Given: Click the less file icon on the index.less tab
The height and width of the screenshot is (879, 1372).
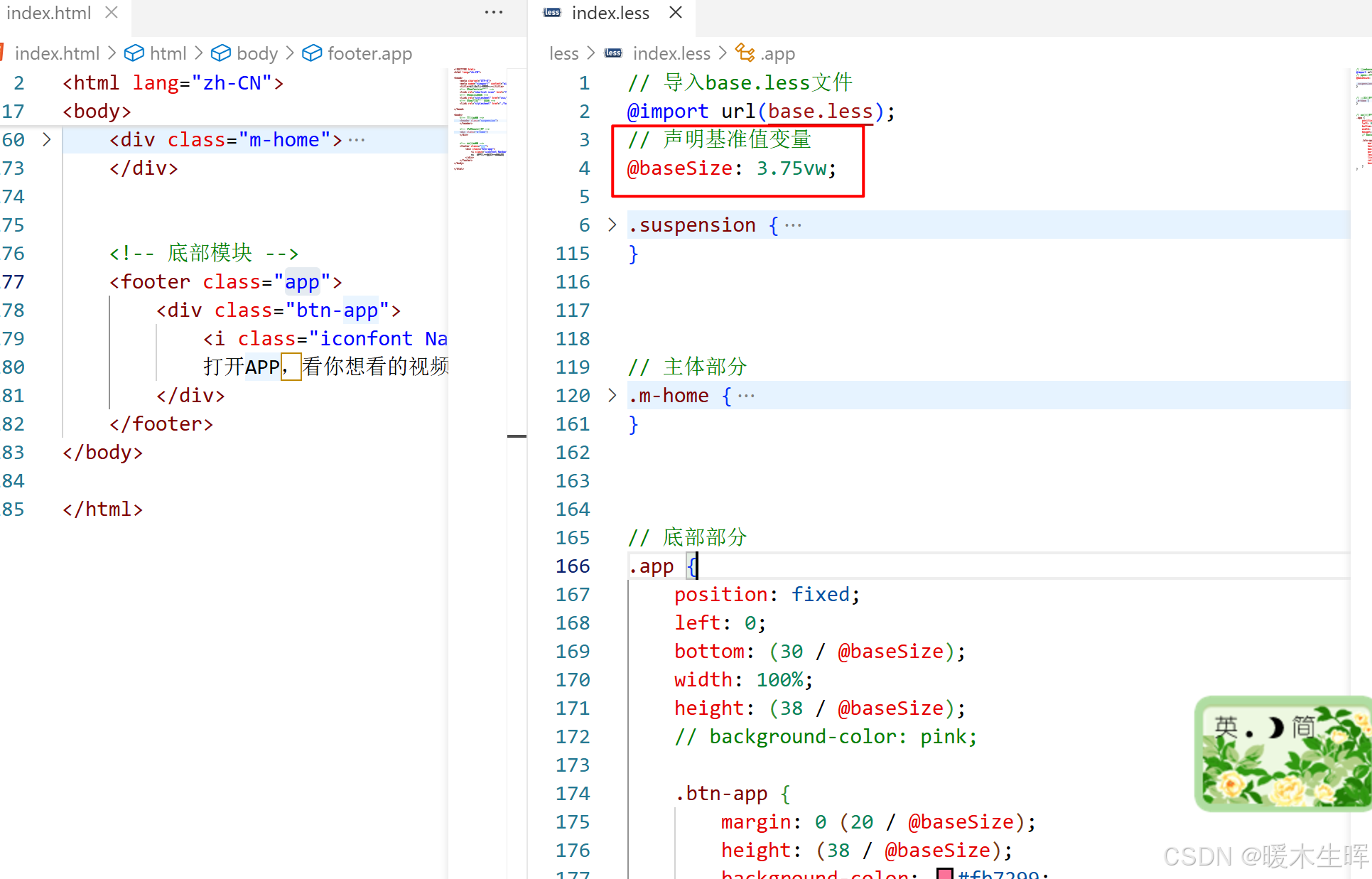Looking at the screenshot, I should [x=552, y=13].
